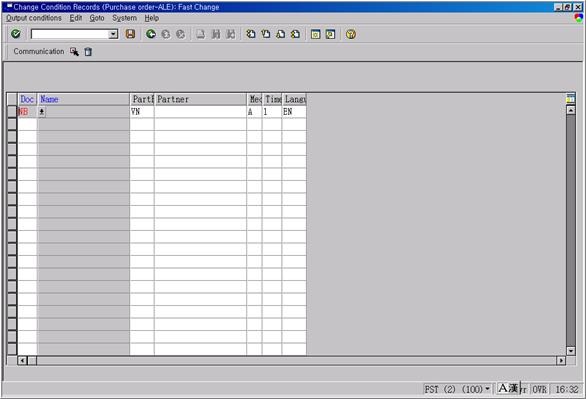Go to Previous Page icon
The width and height of the screenshot is (586, 399).
(x=266, y=34)
